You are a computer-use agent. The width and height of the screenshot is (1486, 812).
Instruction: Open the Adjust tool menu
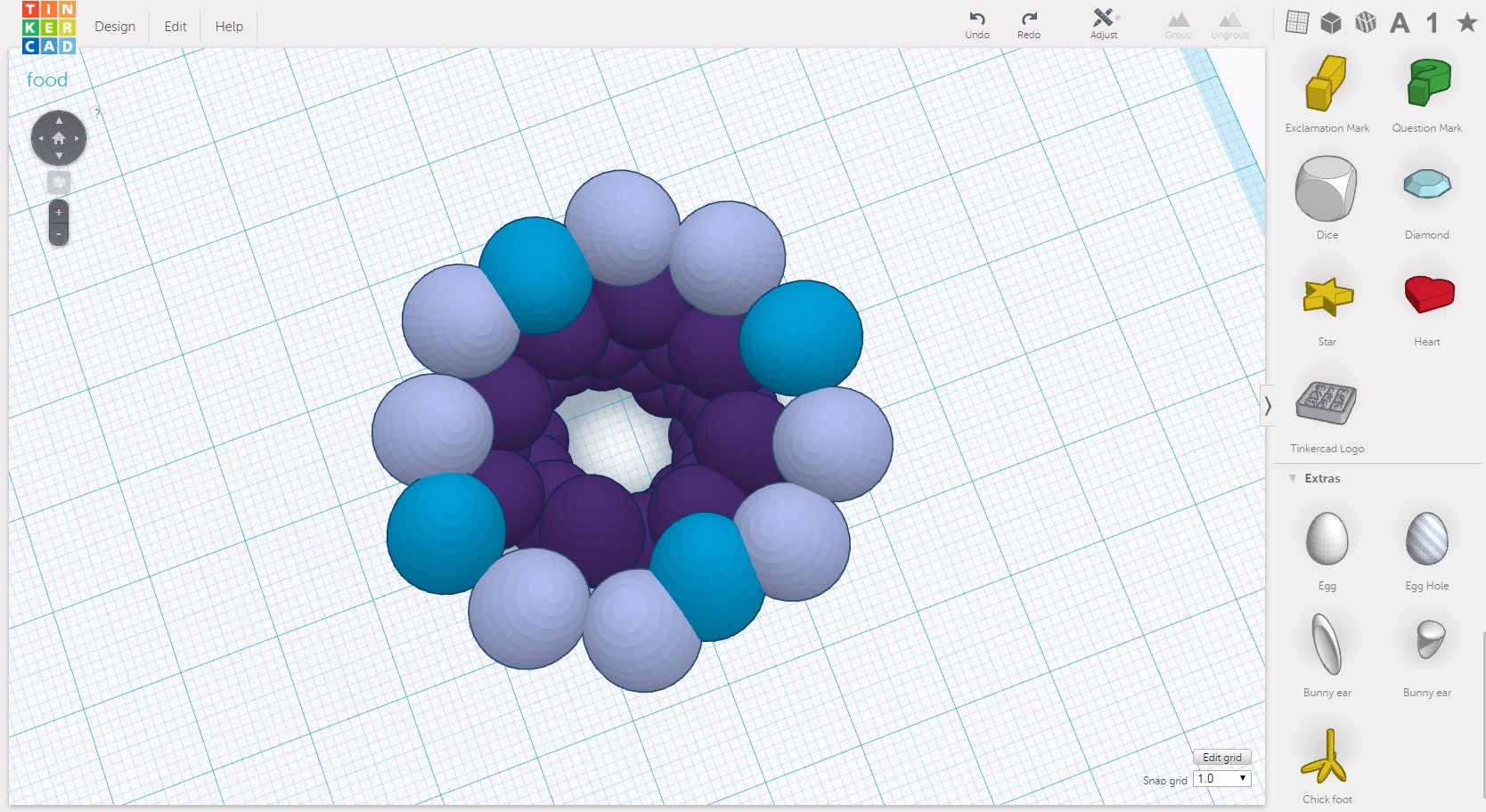point(1105,24)
